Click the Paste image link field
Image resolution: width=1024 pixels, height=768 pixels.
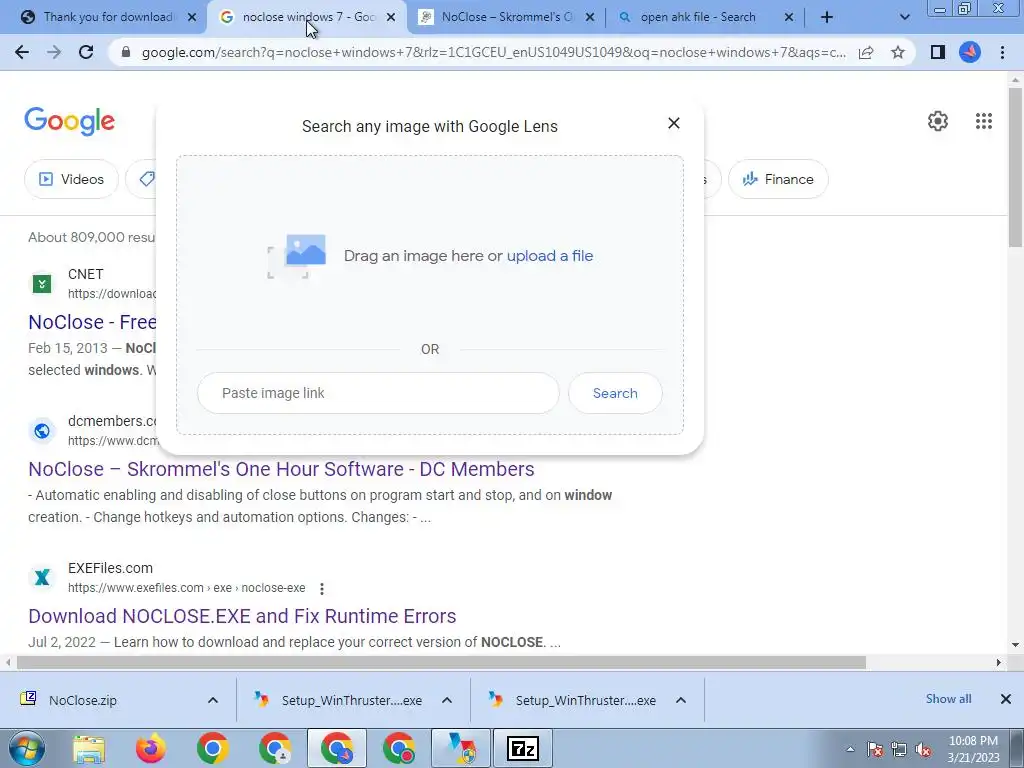click(x=378, y=393)
